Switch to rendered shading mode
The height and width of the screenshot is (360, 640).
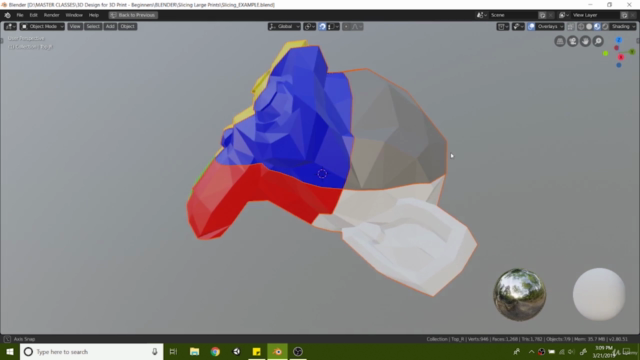coord(605,27)
